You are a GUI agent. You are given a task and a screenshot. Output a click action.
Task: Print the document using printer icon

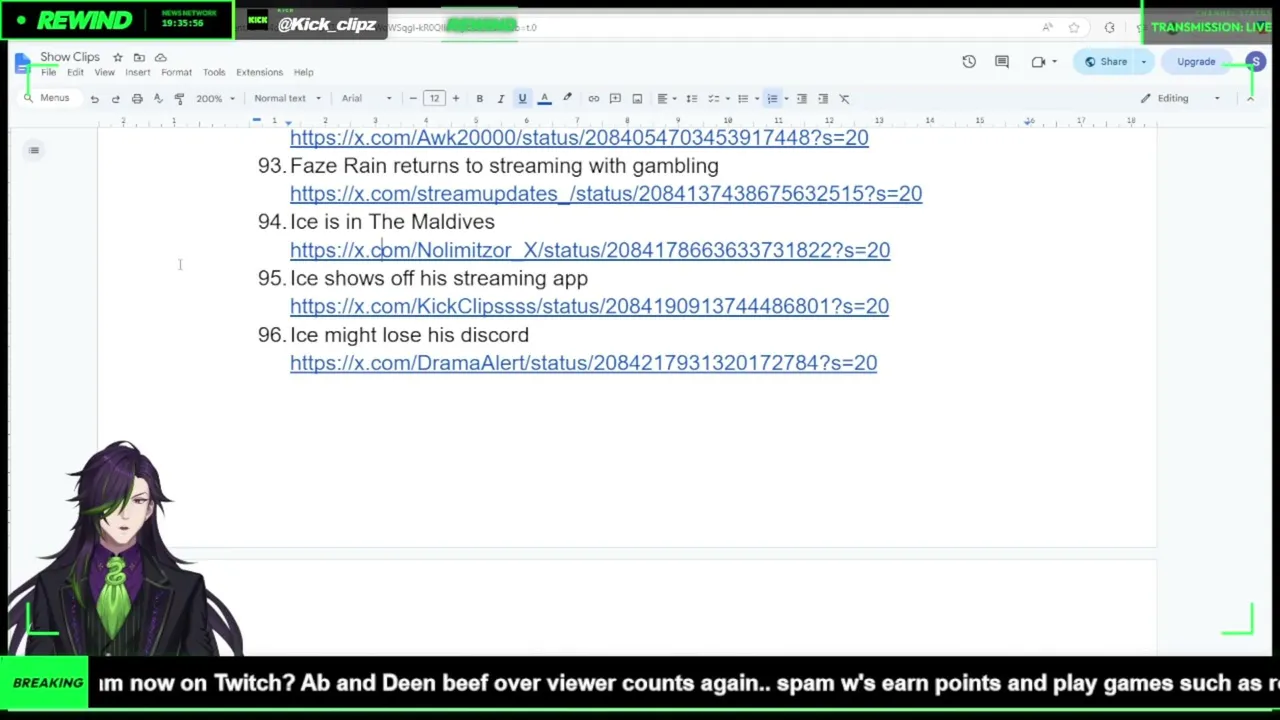137,98
